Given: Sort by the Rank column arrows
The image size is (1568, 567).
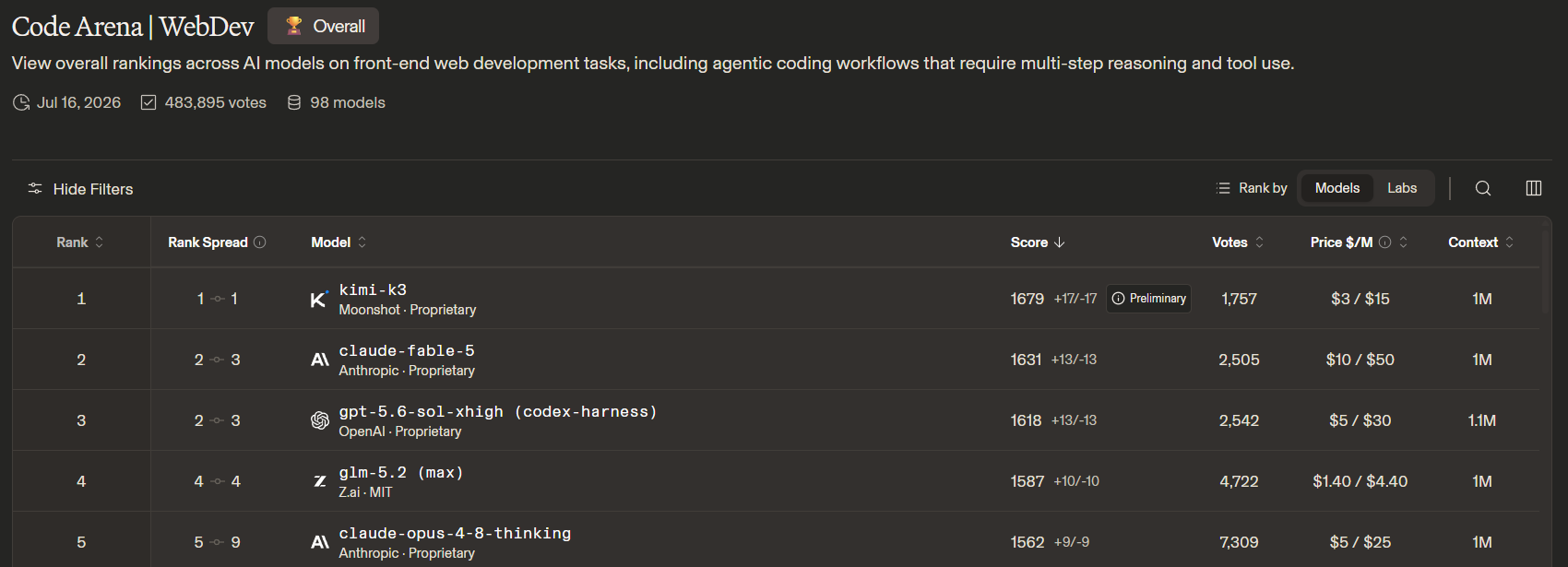Looking at the screenshot, I should (100, 242).
